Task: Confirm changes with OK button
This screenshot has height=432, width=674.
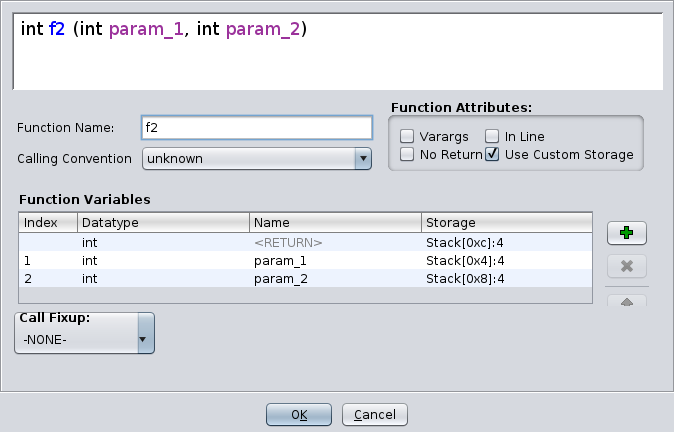Action: [x=299, y=414]
